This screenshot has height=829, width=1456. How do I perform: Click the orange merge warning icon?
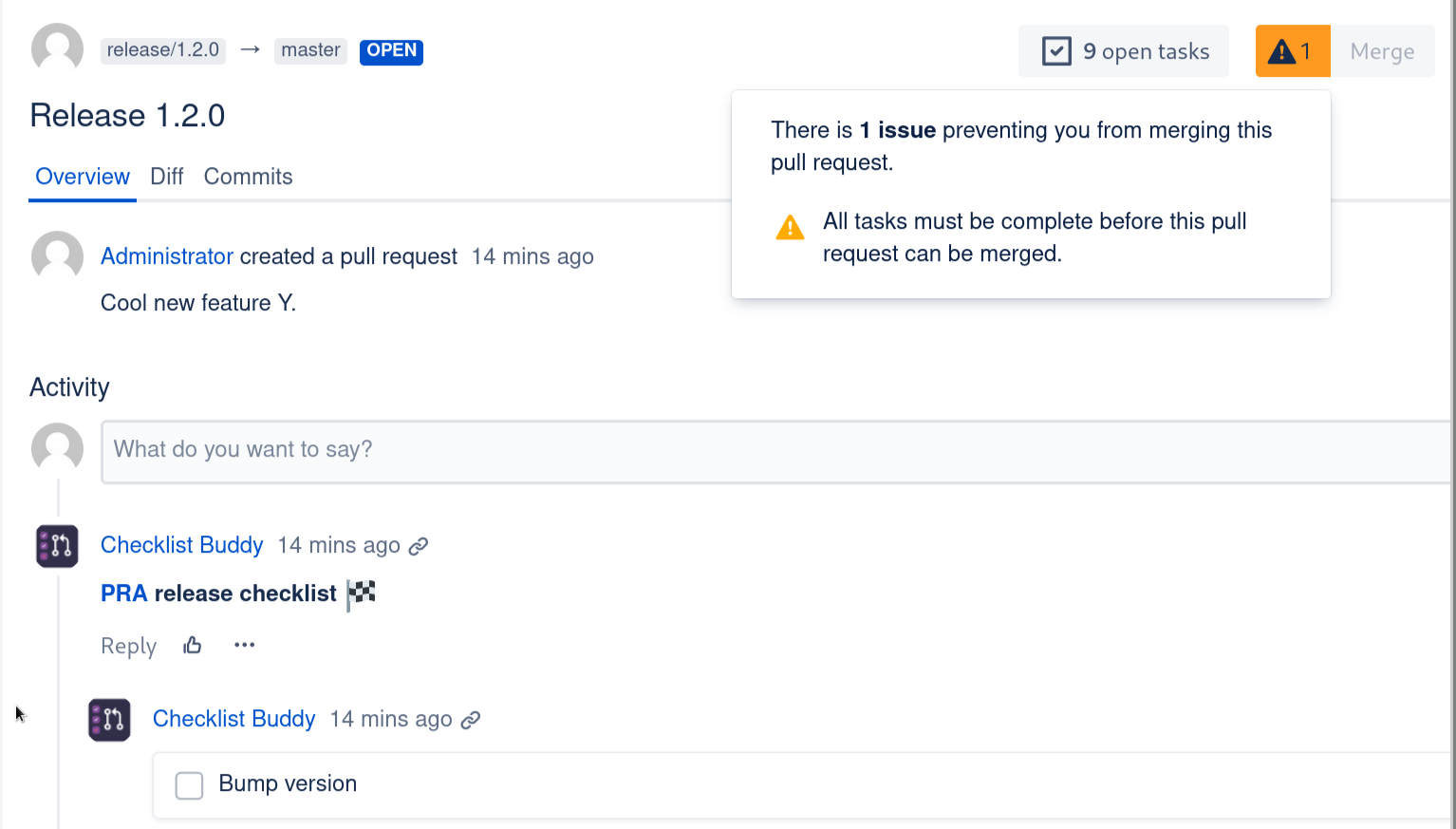(x=1292, y=51)
